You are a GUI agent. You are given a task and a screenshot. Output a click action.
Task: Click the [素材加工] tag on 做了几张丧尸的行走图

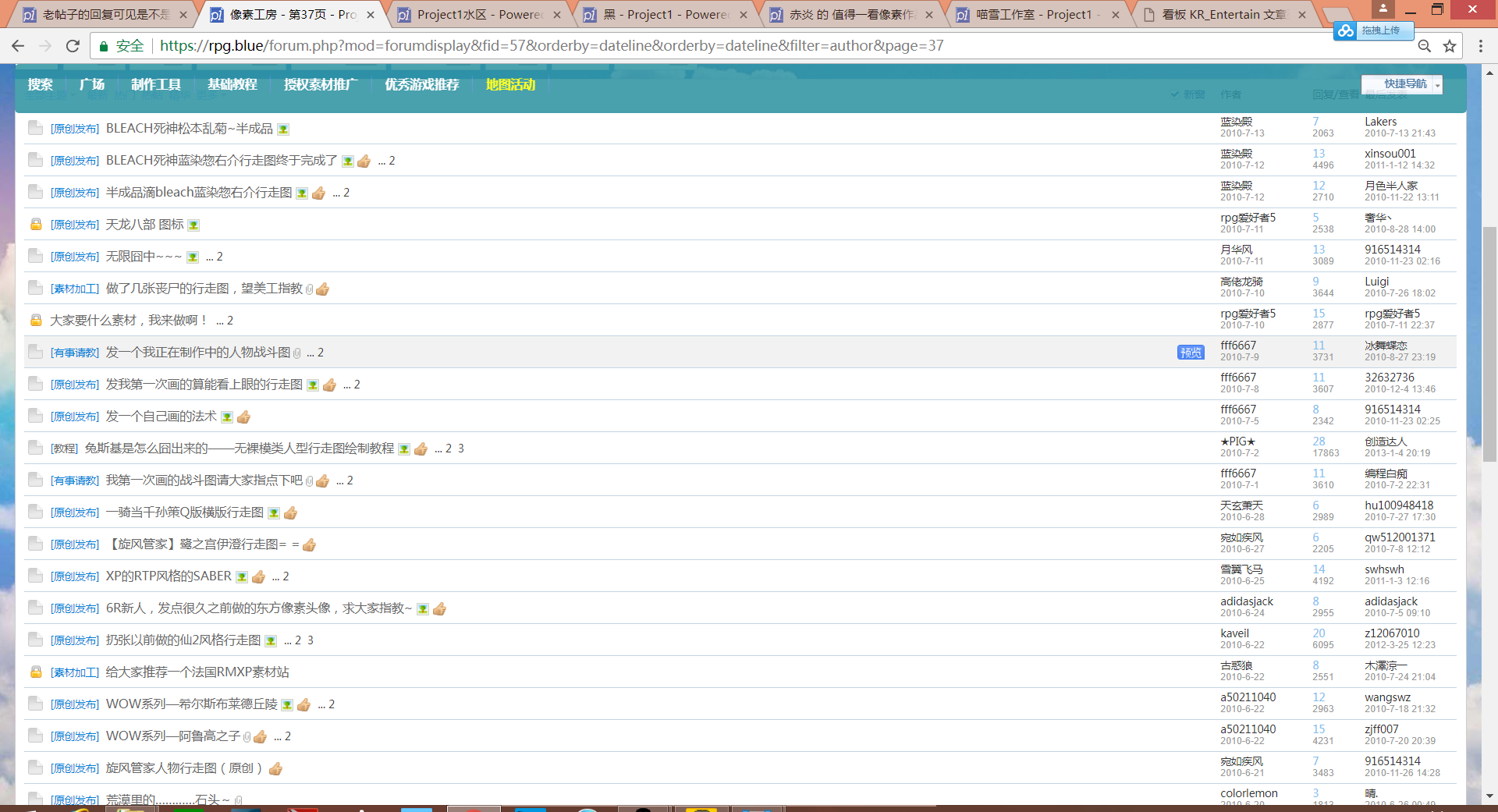click(x=75, y=289)
